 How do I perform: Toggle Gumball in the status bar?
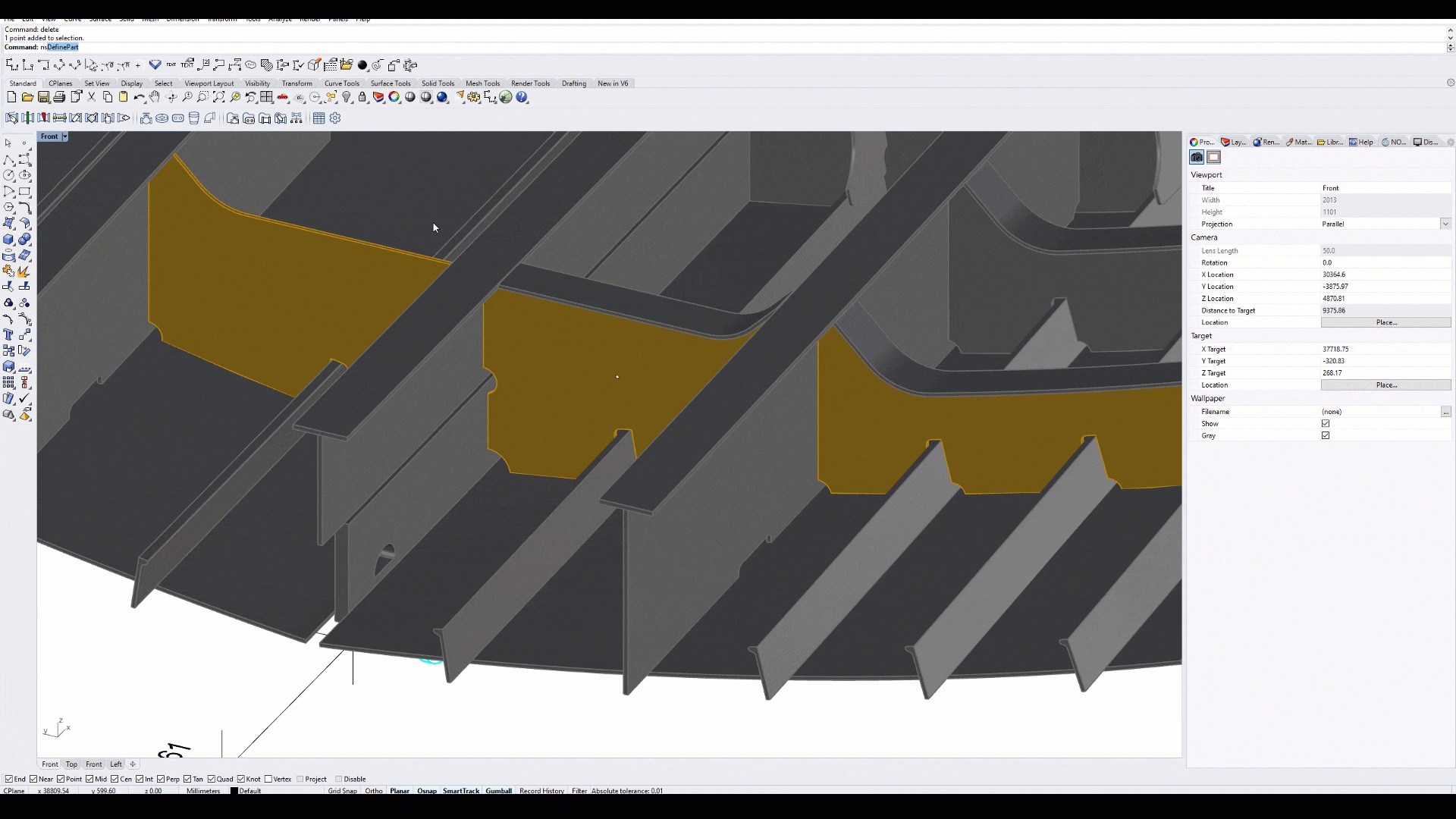498,791
